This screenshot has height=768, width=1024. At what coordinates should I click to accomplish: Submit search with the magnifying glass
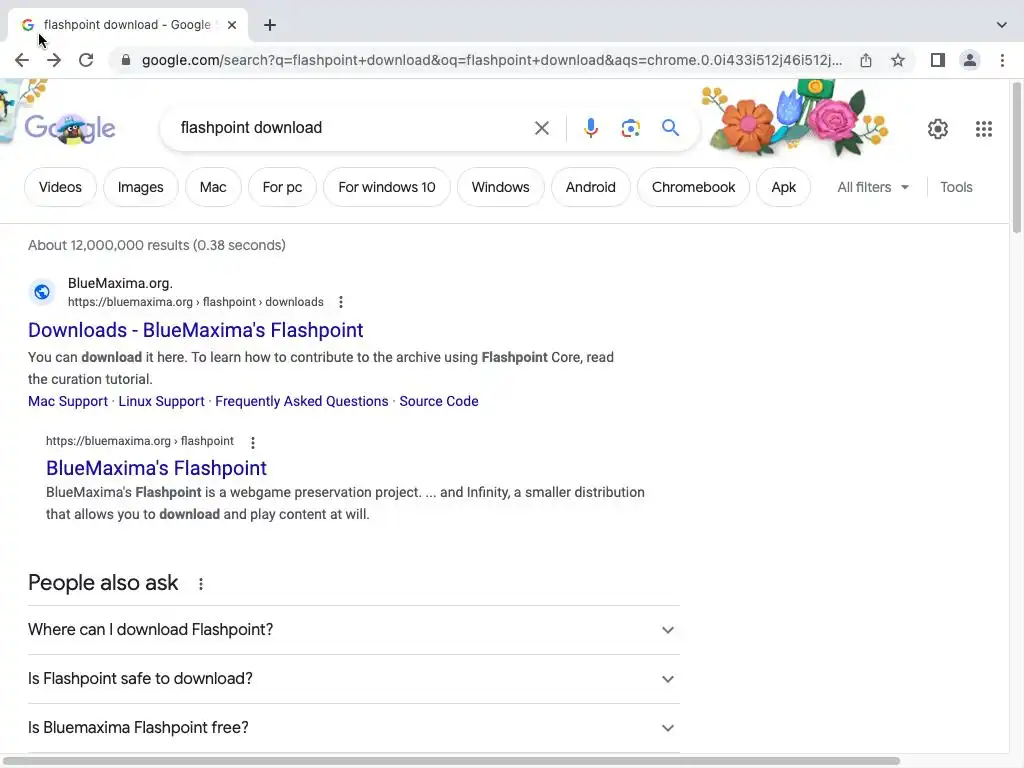670,127
